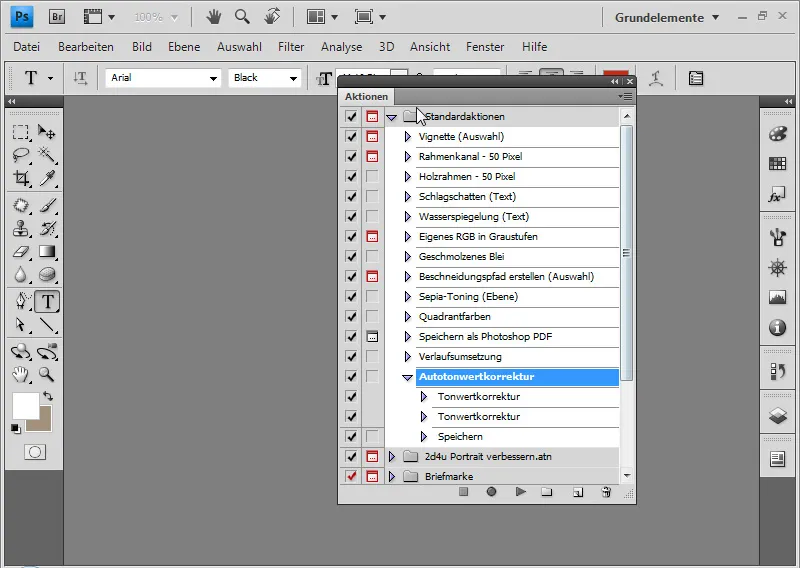This screenshot has height=568, width=800.
Task: Click the foreground color swatch
Action: point(26,406)
